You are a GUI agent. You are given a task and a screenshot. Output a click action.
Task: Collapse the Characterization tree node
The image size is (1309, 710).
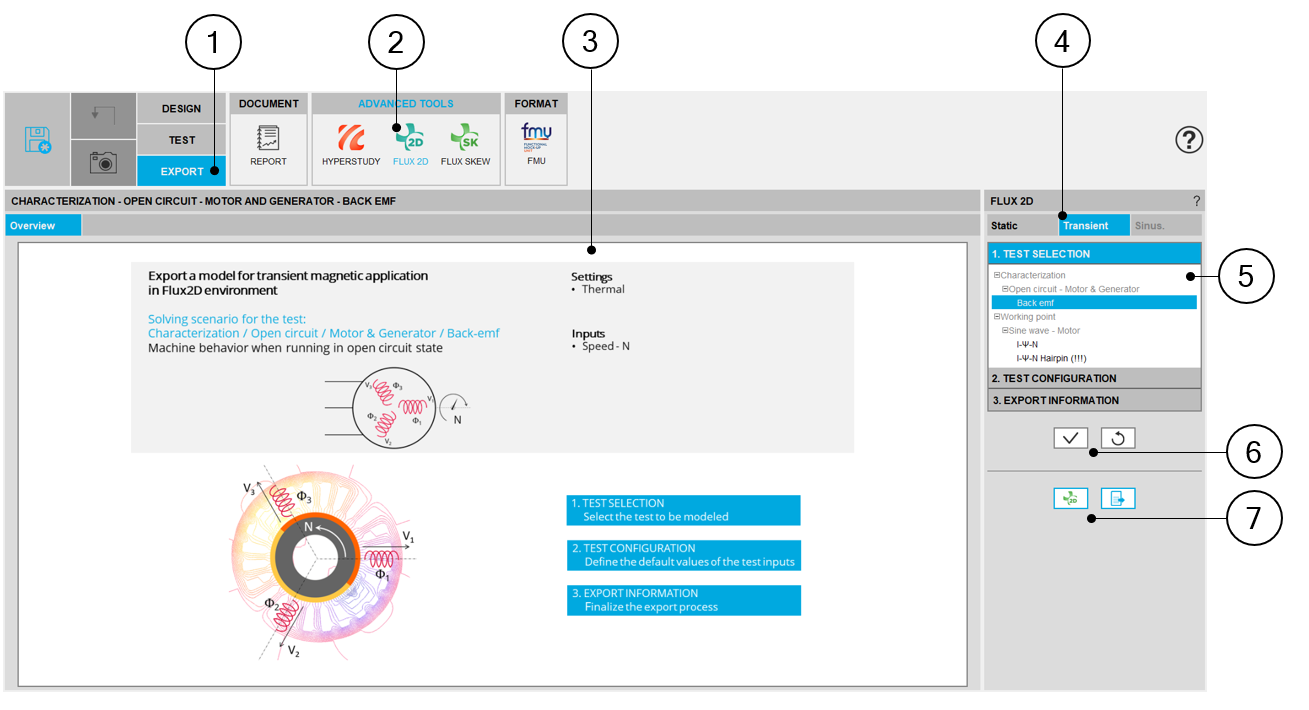997,275
